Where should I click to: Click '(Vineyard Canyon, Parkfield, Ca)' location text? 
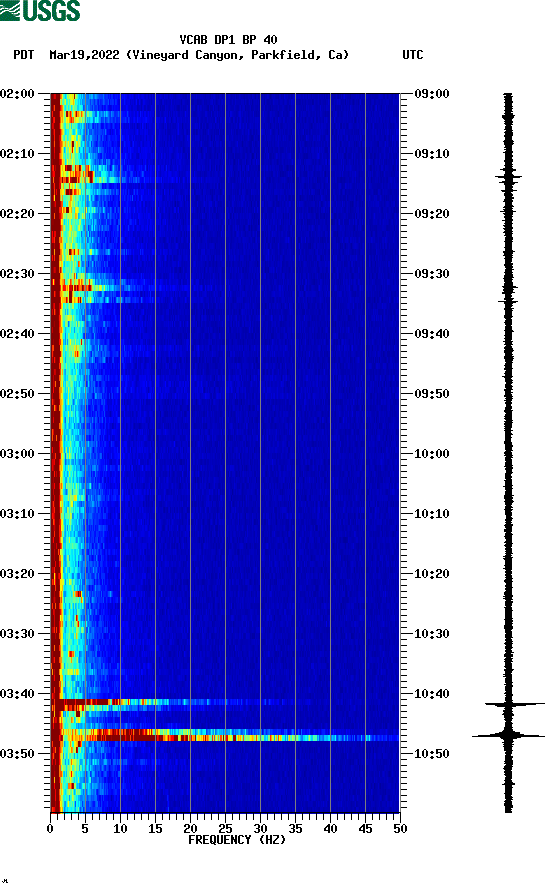[x=237, y=55]
